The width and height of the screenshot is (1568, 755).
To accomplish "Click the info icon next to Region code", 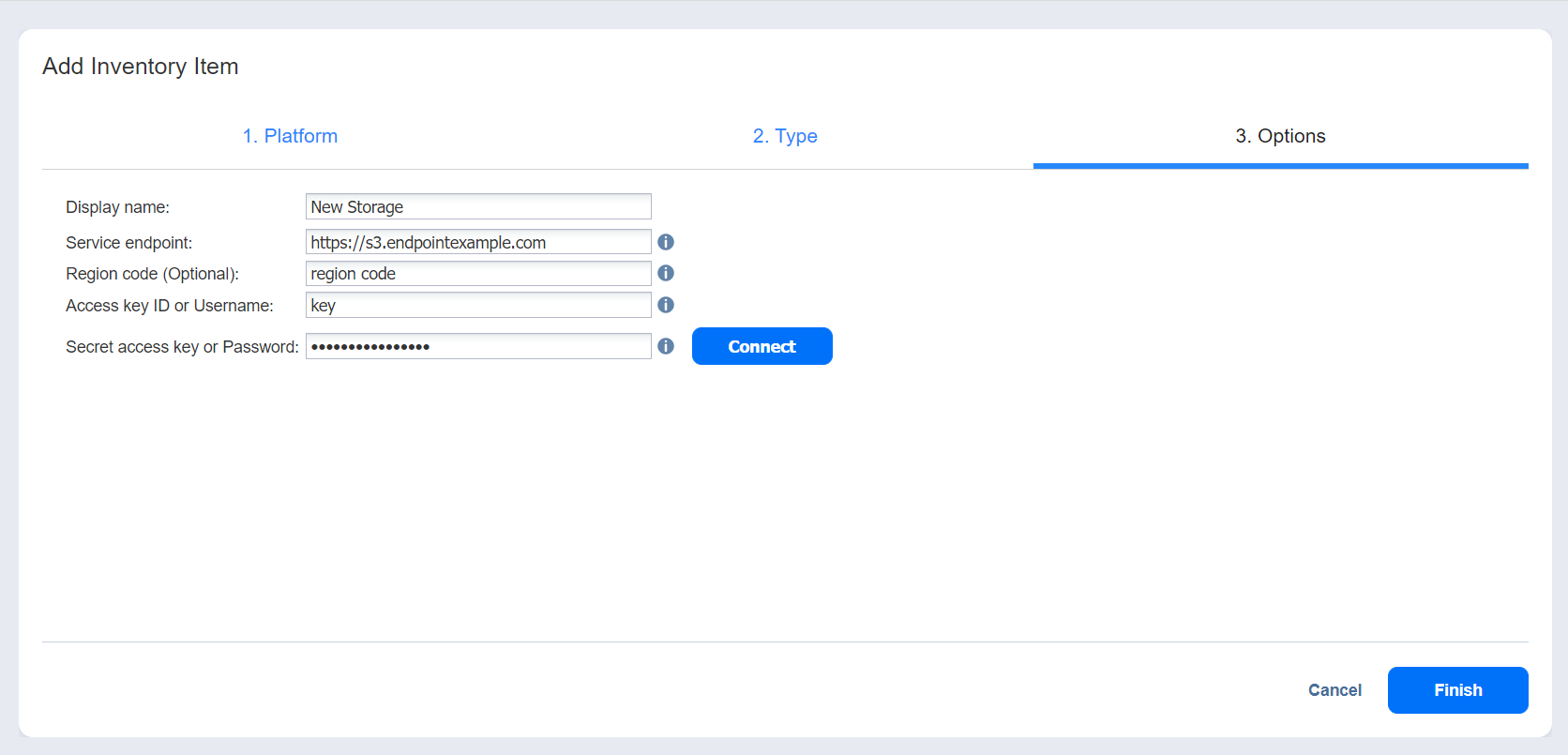I will tap(666, 273).
